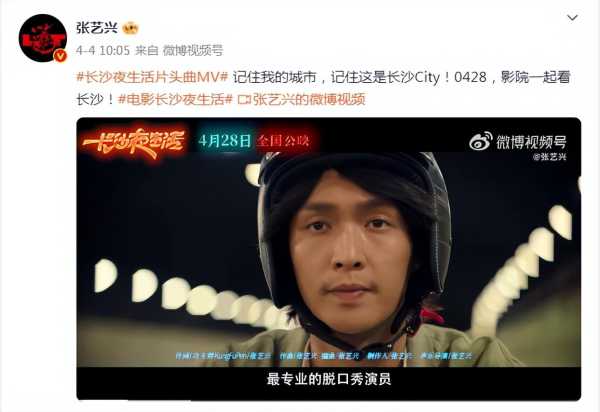The image size is (600, 412).
Task: Click the @张艺兴 watermark in video
Action: [549, 156]
